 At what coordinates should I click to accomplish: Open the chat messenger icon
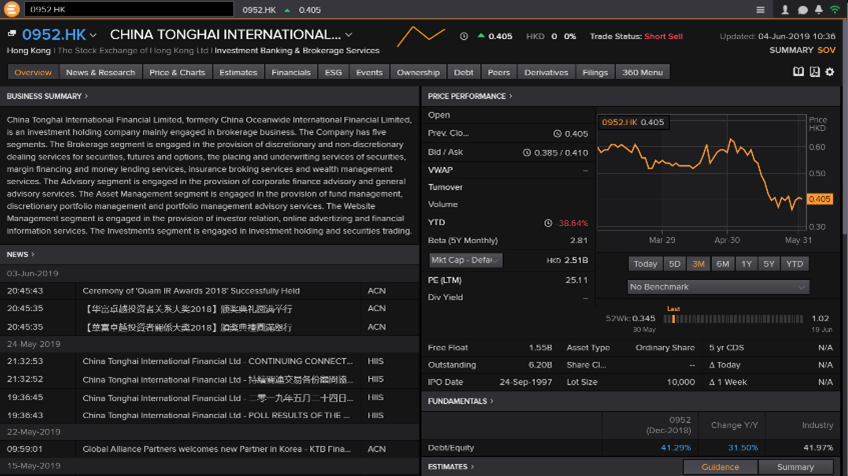pyautogui.click(x=803, y=10)
